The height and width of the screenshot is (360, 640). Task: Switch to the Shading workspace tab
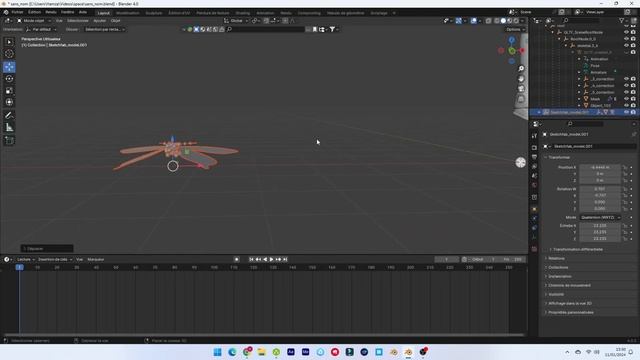click(242, 13)
